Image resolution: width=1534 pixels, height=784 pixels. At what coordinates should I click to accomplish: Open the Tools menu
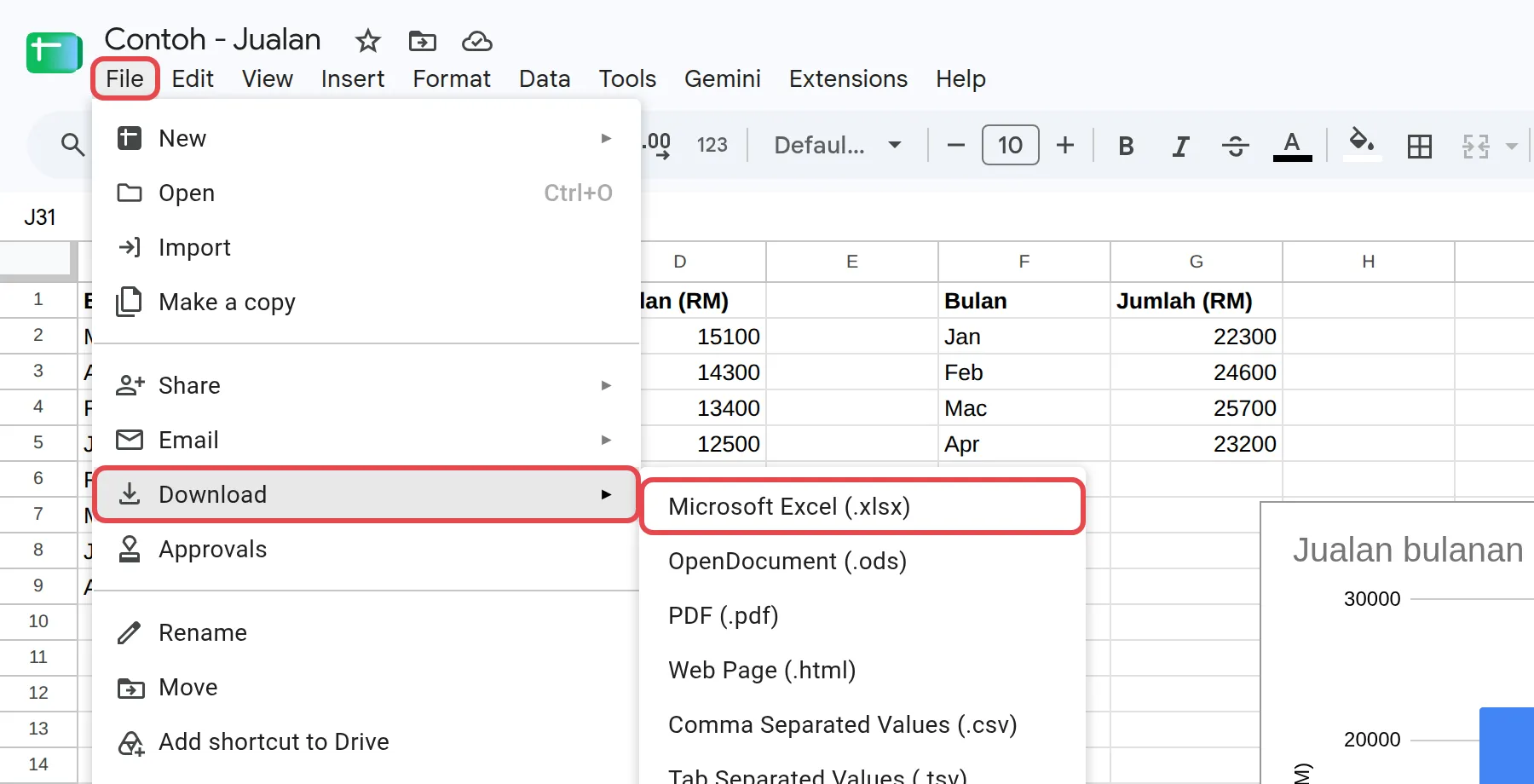click(x=627, y=78)
